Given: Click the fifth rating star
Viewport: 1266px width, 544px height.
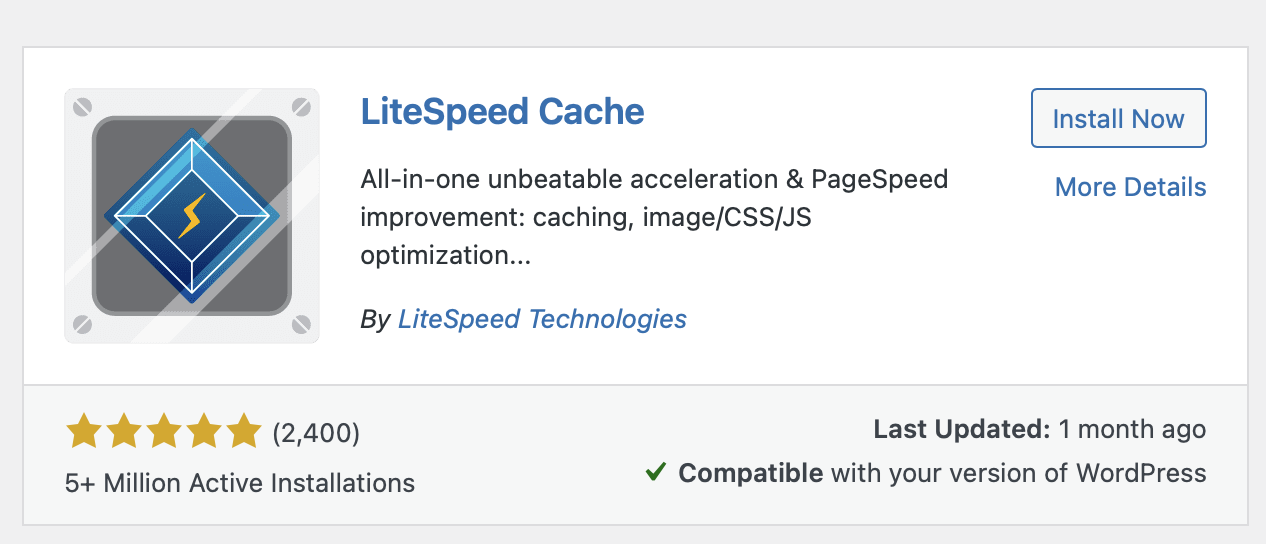Looking at the screenshot, I should point(243,433).
